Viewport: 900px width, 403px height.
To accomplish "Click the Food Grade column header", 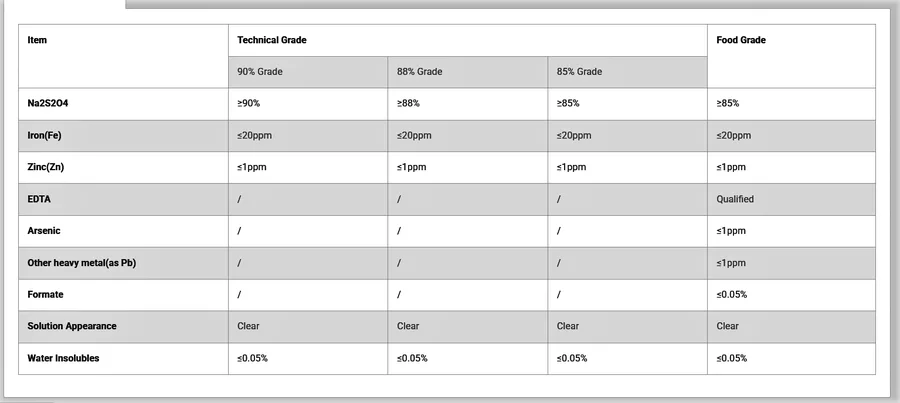I will click(x=791, y=56).
